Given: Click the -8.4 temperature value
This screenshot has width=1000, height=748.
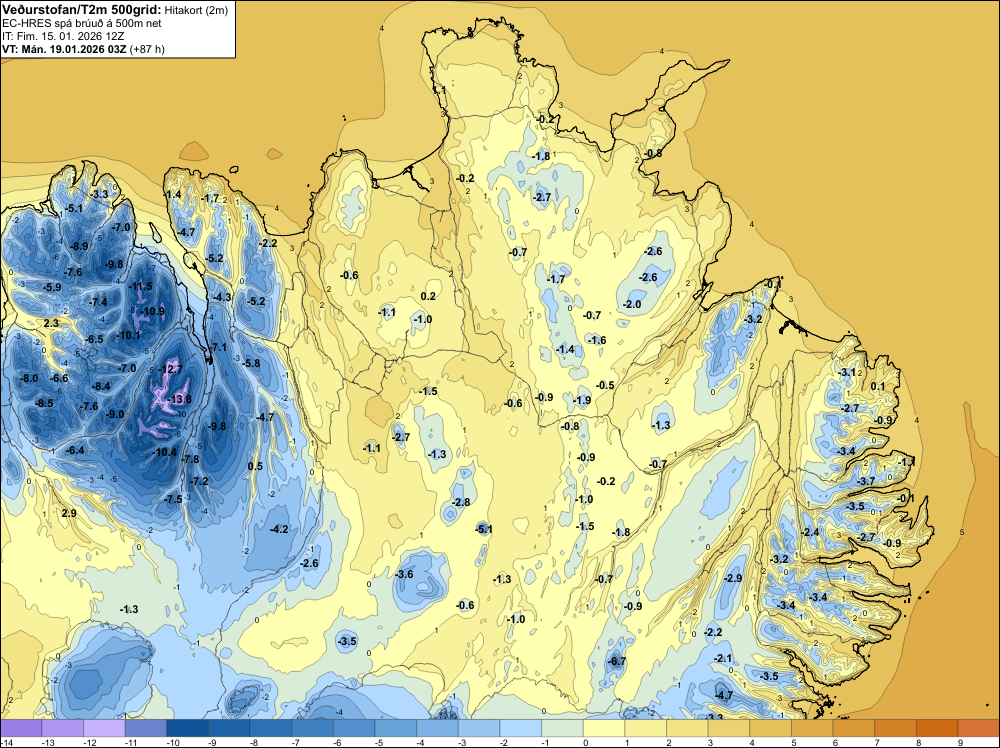Looking at the screenshot, I should pyautogui.click(x=101, y=386).
